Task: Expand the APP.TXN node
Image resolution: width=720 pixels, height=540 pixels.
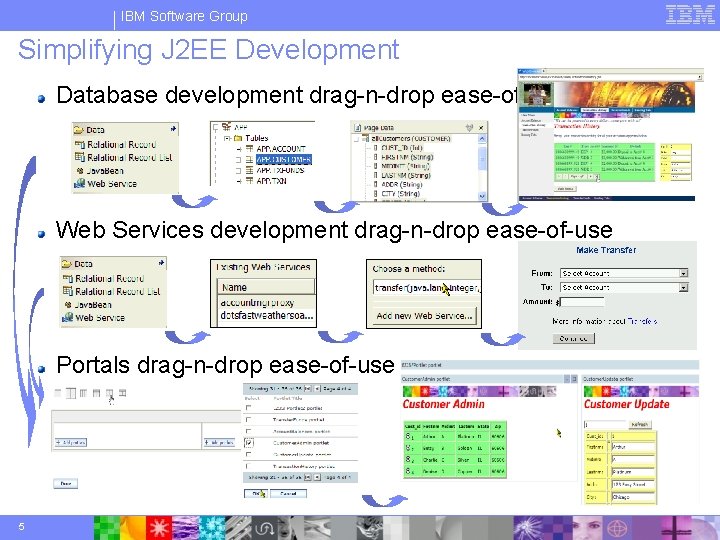Action: click(x=238, y=181)
